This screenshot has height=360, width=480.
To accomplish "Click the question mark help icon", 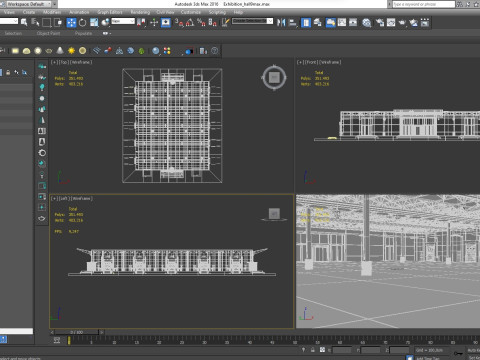I will (x=215, y=51).
